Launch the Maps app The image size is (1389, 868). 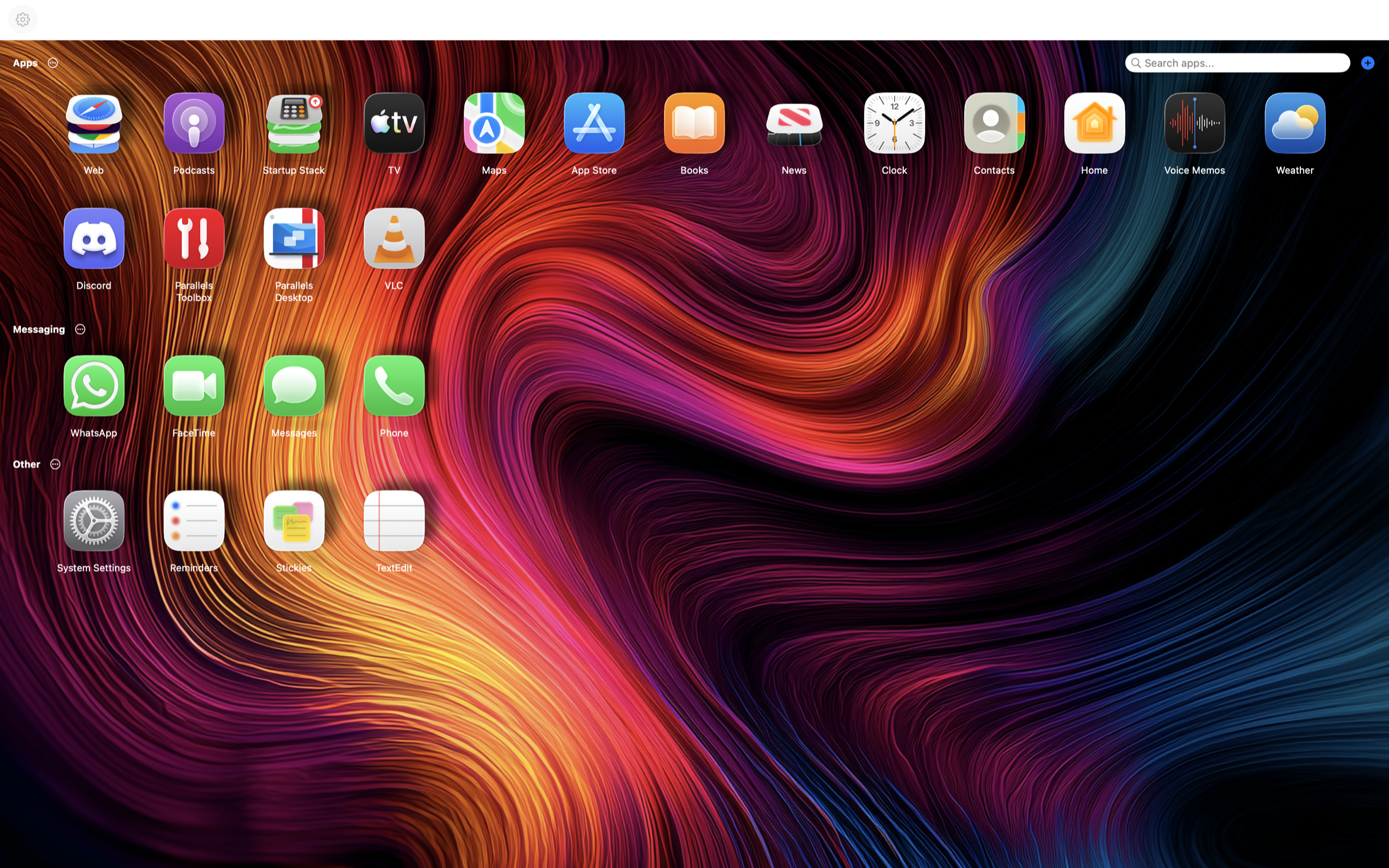pos(493,123)
